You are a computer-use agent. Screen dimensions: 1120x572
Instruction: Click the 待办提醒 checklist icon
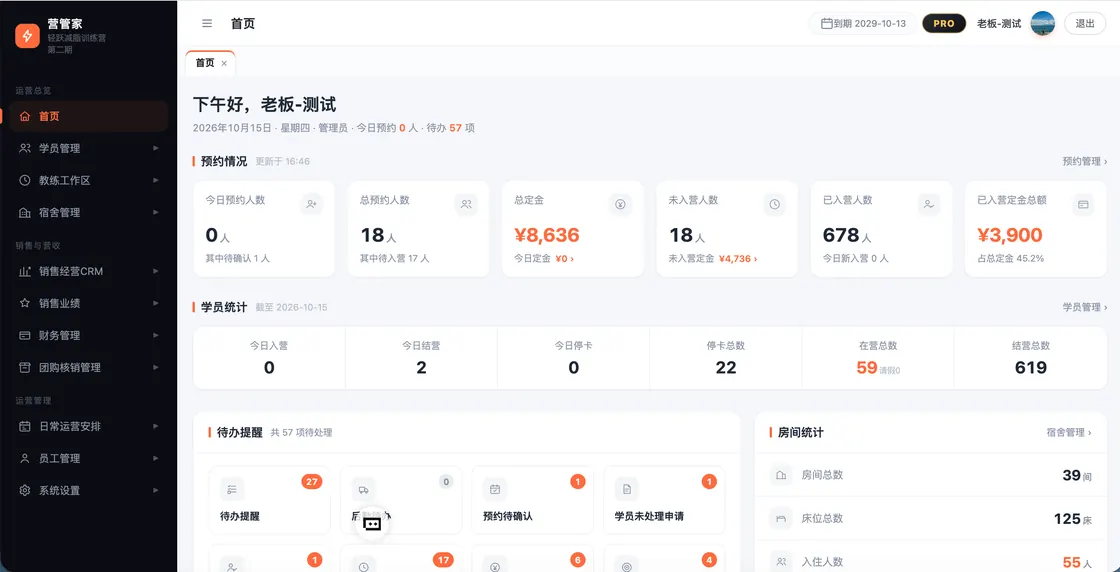(x=232, y=489)
